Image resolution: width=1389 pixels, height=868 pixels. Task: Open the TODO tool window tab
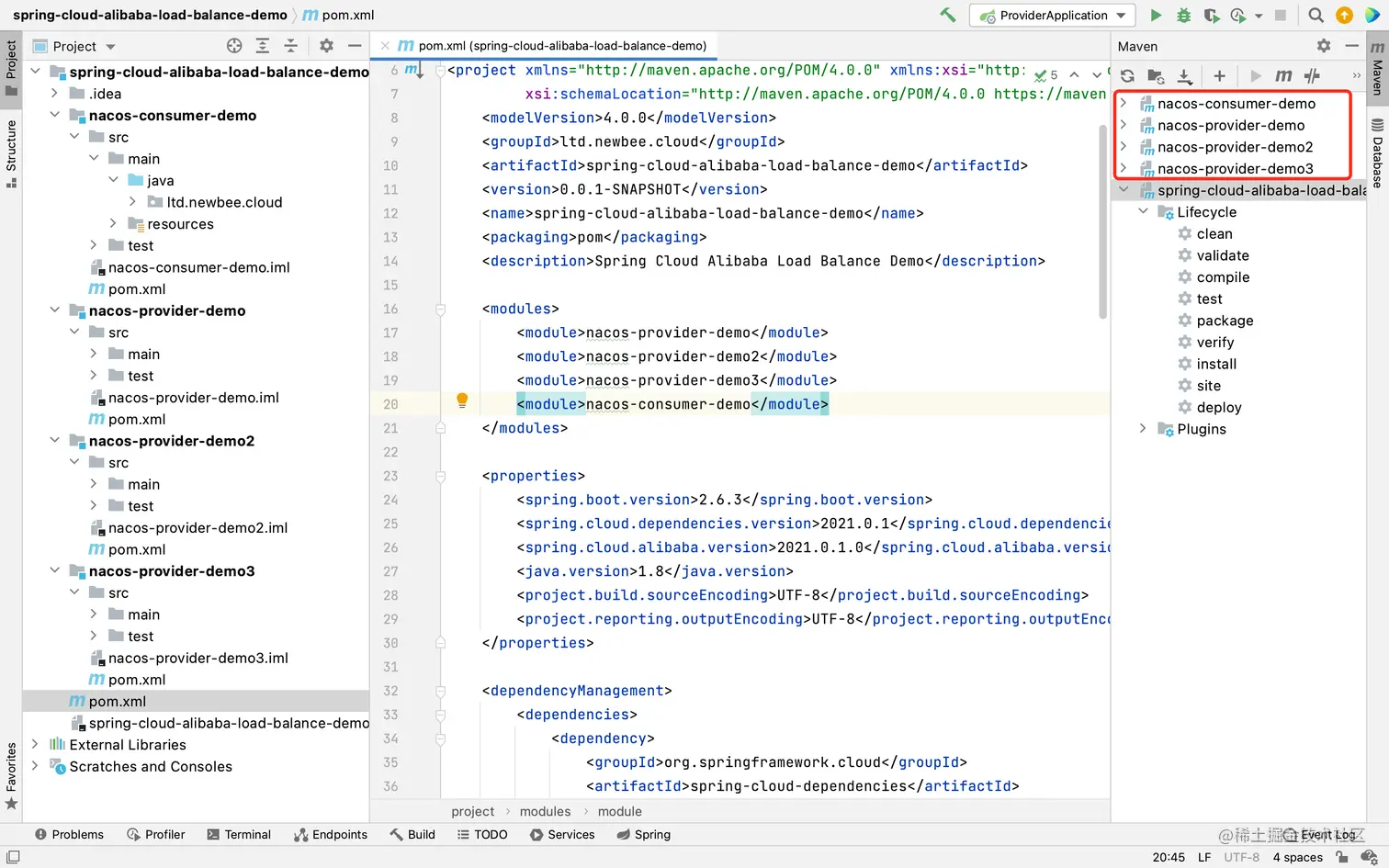pos(482,834)
